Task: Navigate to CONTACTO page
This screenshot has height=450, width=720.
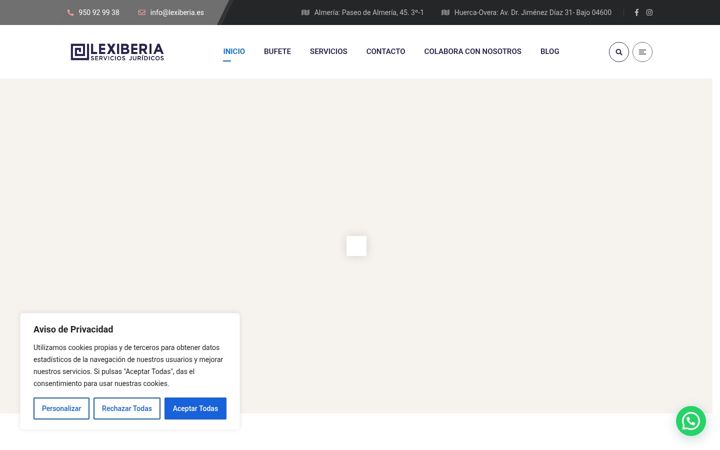Action: [386, 51]
